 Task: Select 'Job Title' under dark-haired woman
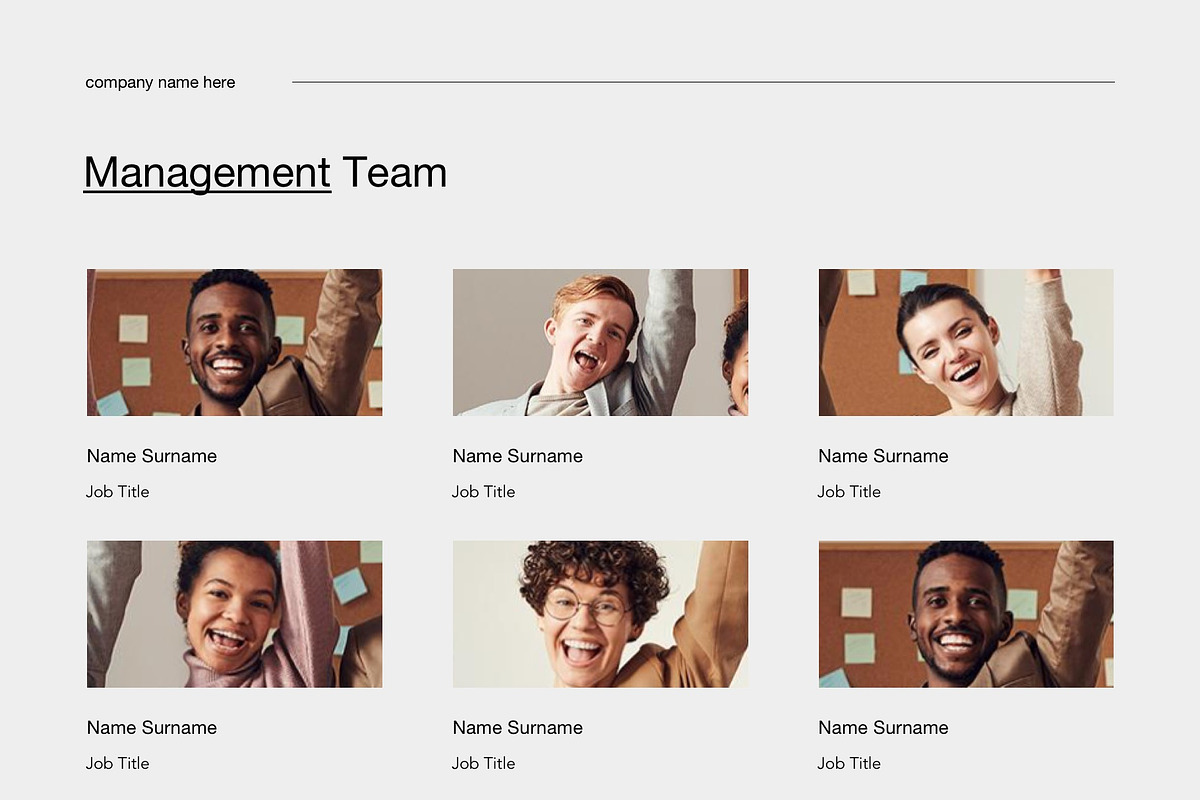(850, 492)
